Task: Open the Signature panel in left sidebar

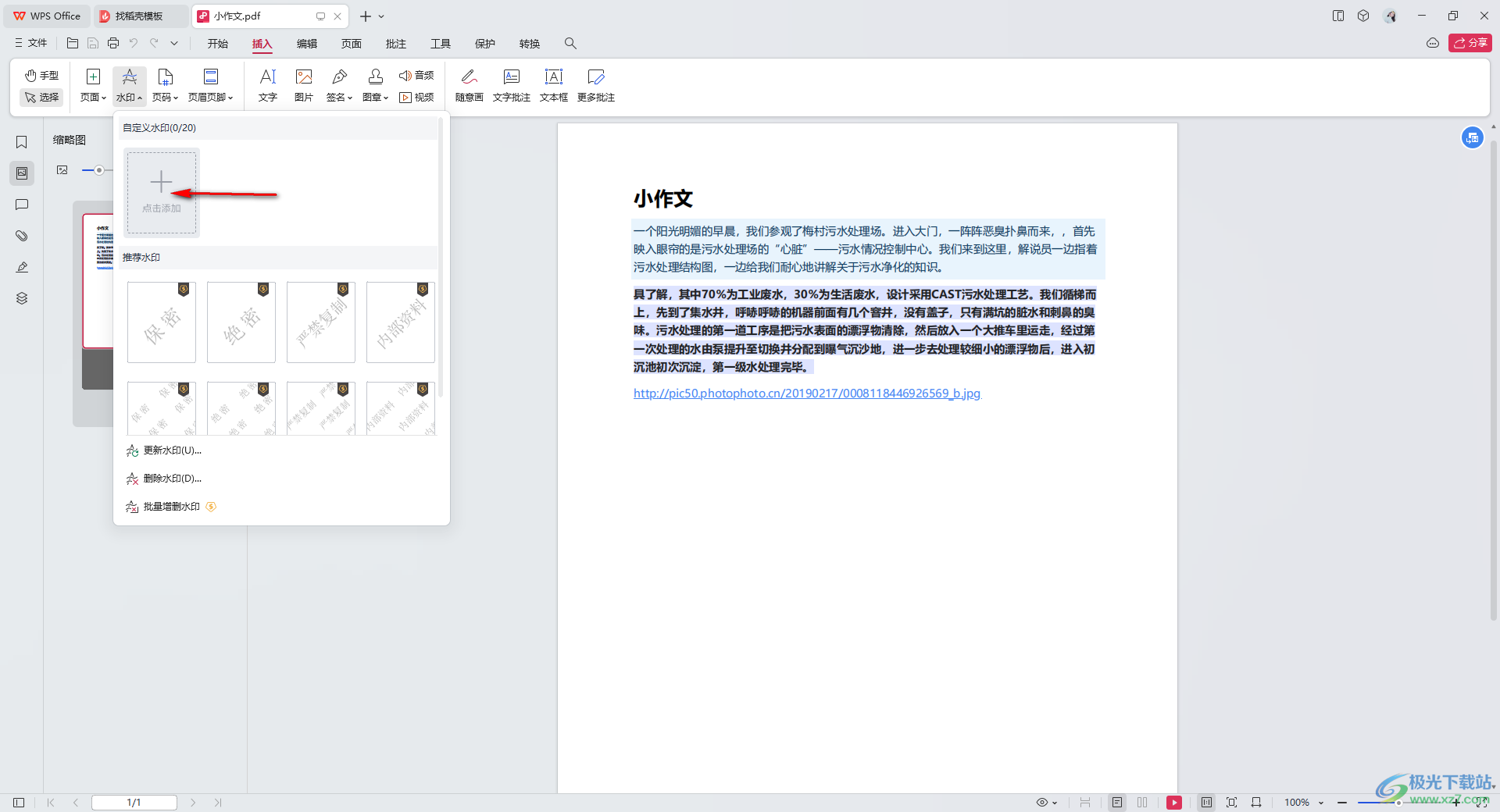Action: pos(22,267)
